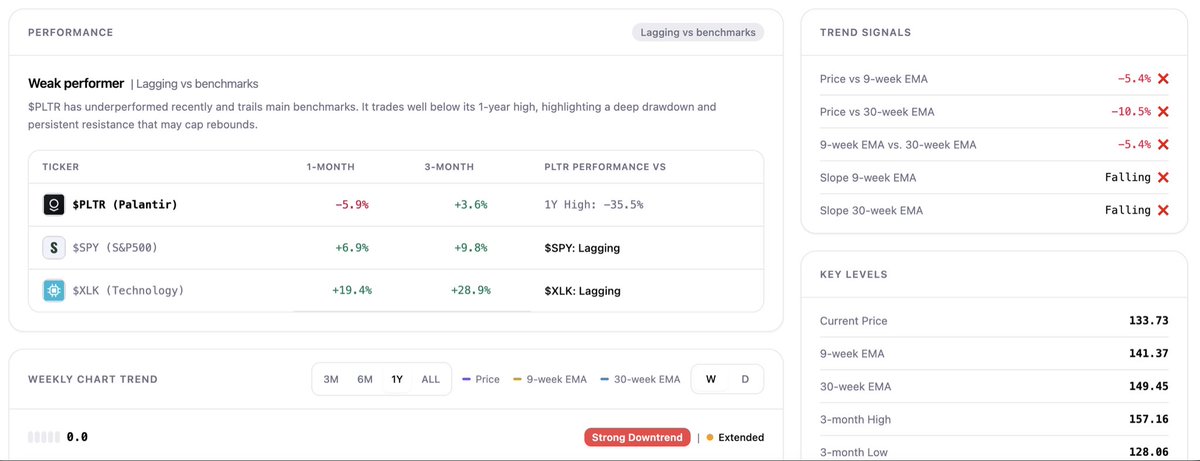The width and height of the screenshot is (1200, 461).
Task: Click the Extended status label
Action: click(x=741, y=437)
